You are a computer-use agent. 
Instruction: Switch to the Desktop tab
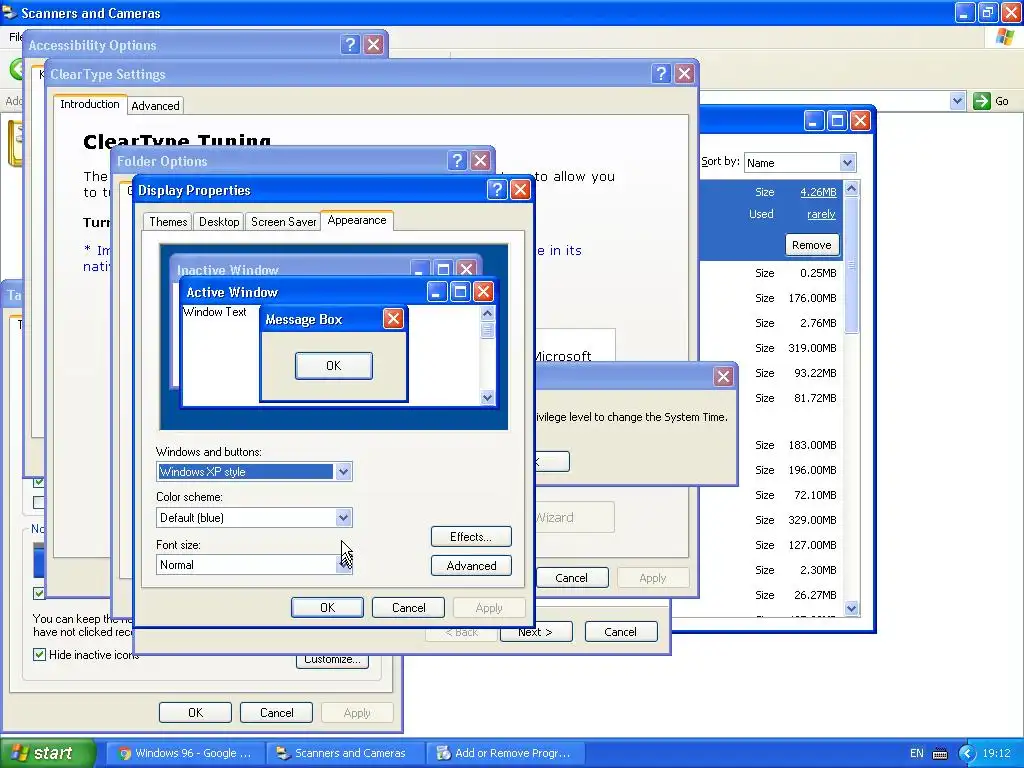click(219, 222)
